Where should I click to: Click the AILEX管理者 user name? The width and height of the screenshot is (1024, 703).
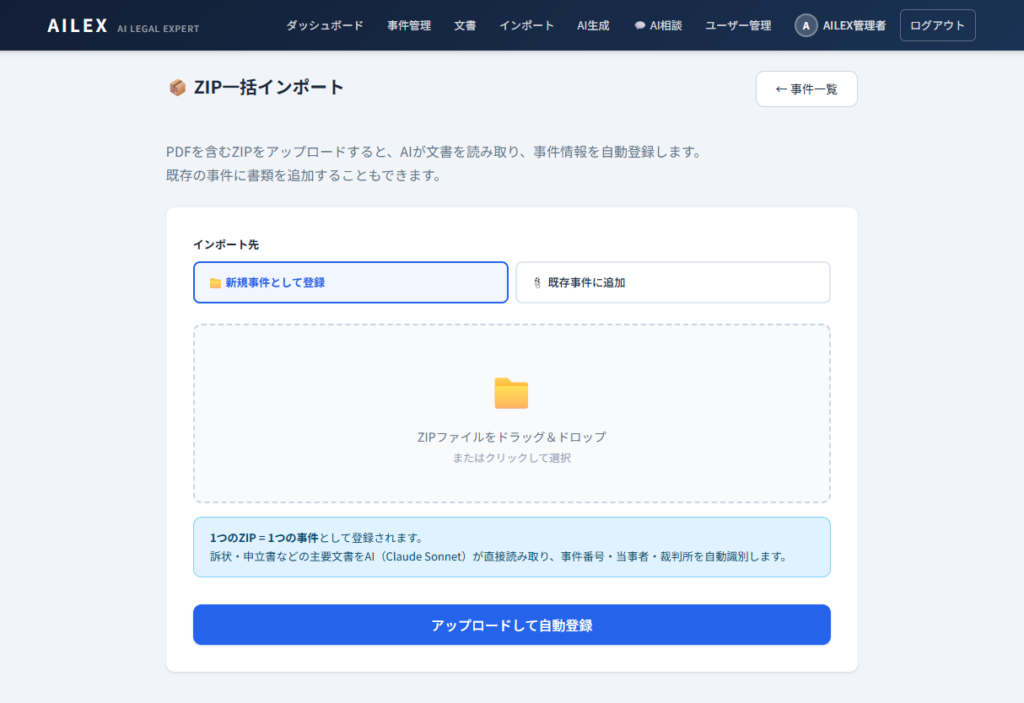[x=854, y=26]
